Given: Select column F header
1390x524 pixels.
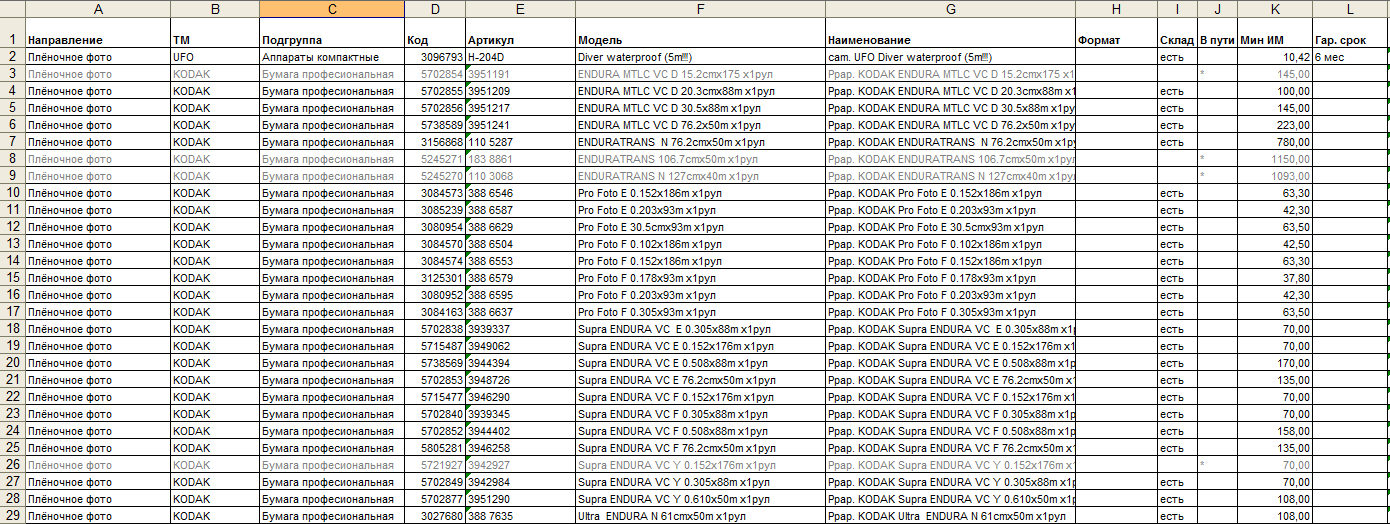Looking at the screenshot, I should tap(700, 9).
